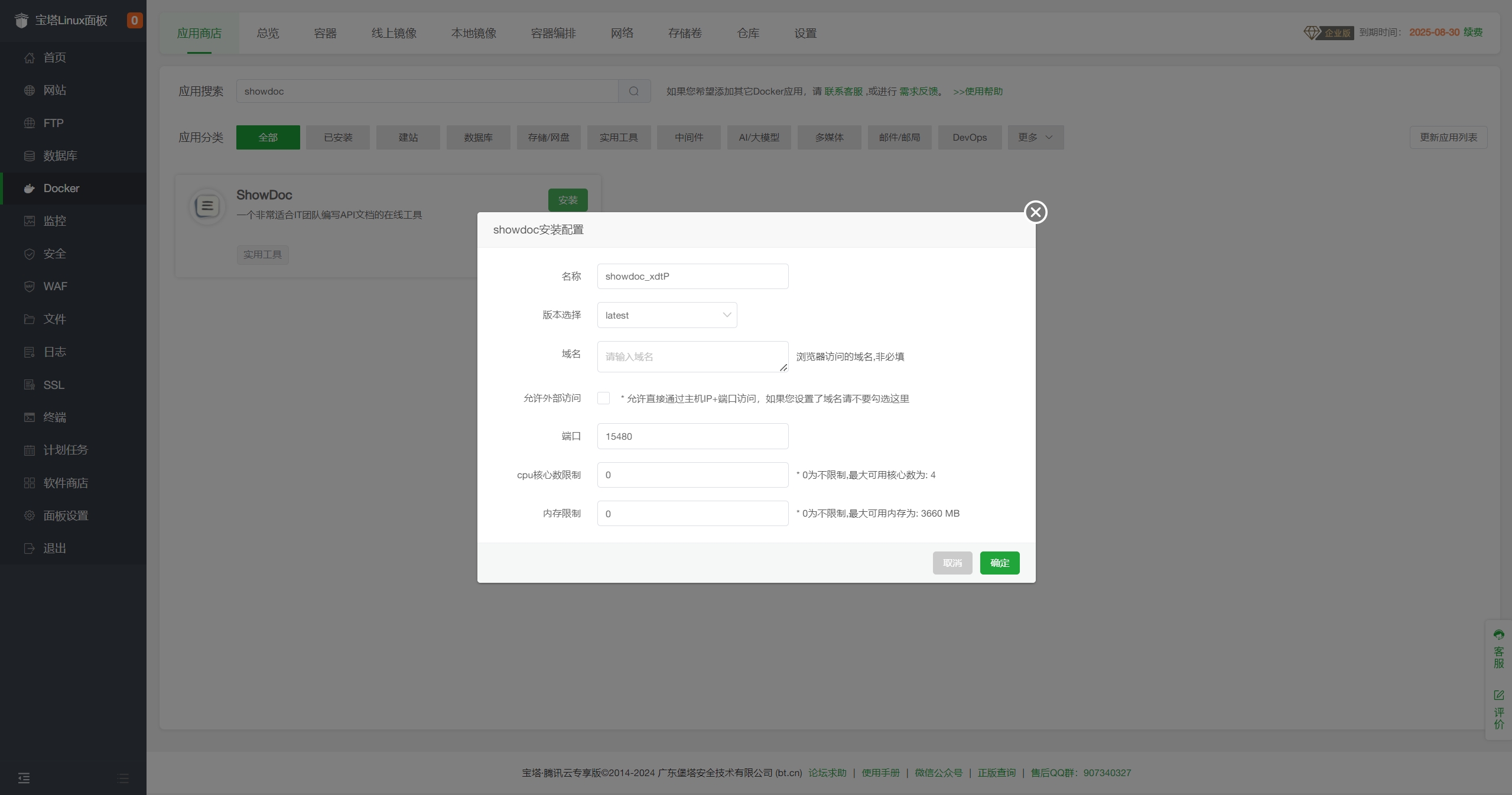Open the >>使用帮助 link
This screenshot has height=795, width=1512.
pyautogui.click(x=978, y=91)
